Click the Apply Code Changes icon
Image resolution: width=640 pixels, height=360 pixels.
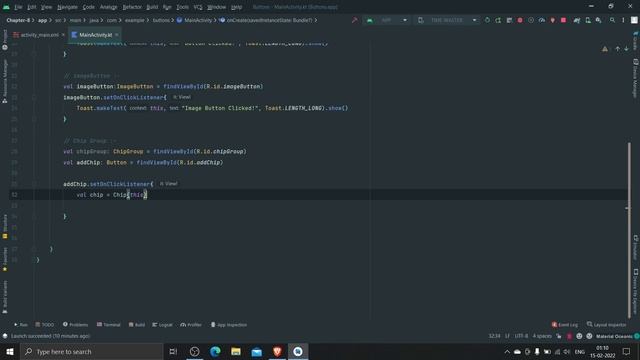509,20
